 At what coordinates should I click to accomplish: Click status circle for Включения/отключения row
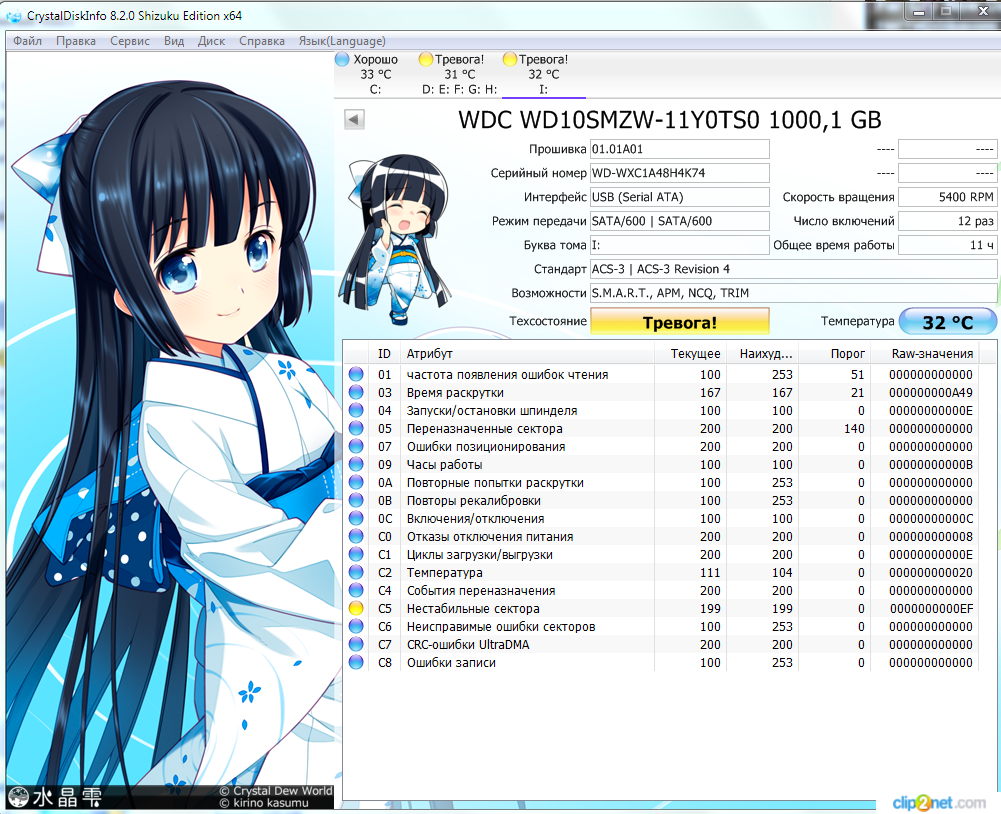coord(356,518)
